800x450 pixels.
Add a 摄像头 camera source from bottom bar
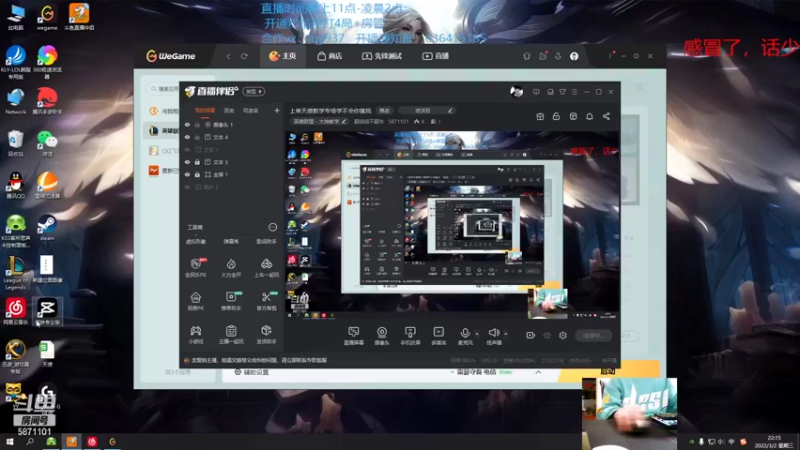[x=382, y=336]
